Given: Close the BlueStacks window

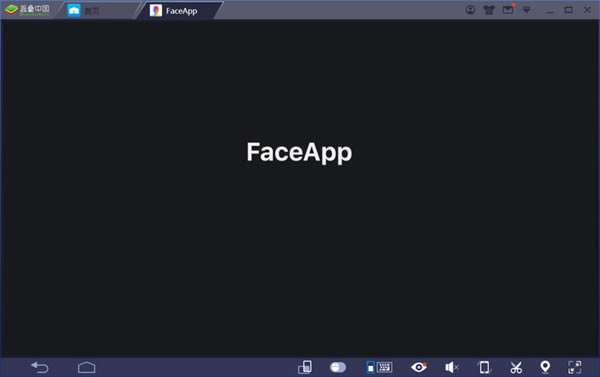Looking at the screenshot, I should tap(587, 10).
